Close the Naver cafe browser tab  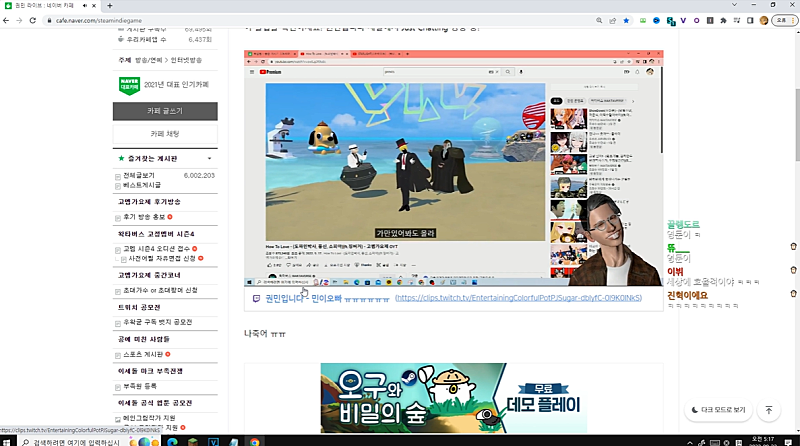pos(94,6)
